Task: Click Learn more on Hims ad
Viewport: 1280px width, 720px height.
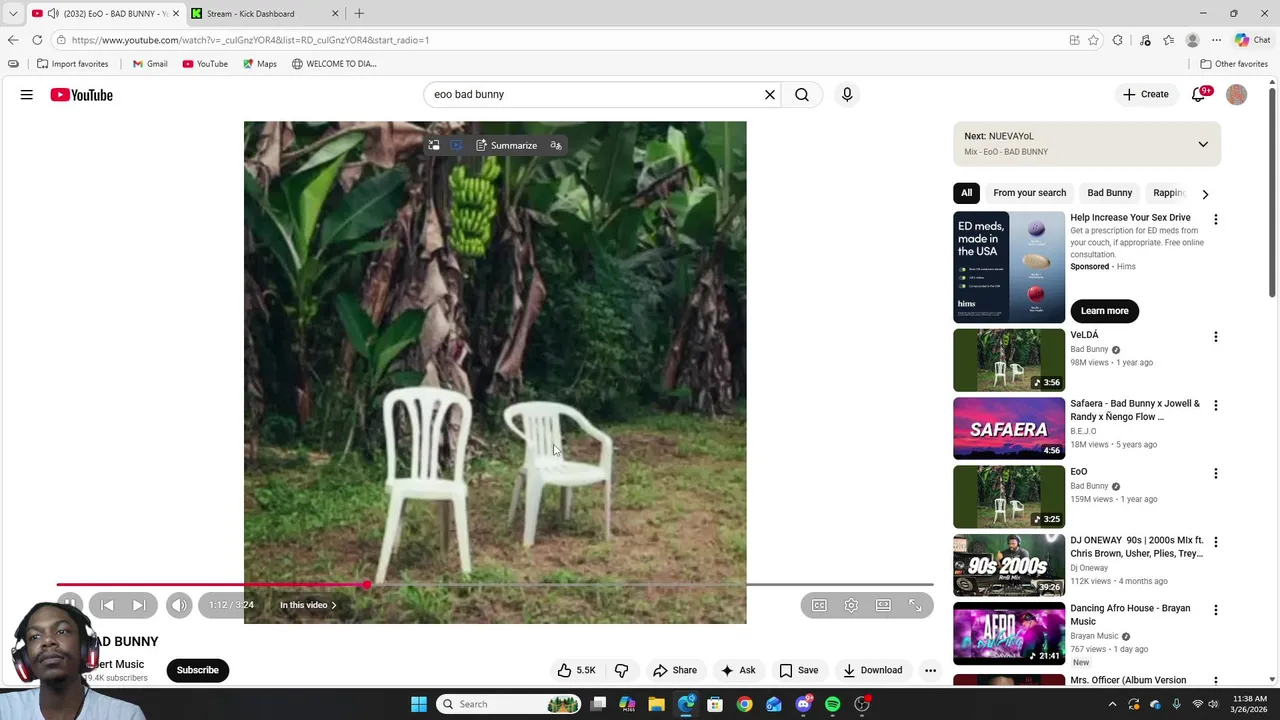Action: [1104, 311]
